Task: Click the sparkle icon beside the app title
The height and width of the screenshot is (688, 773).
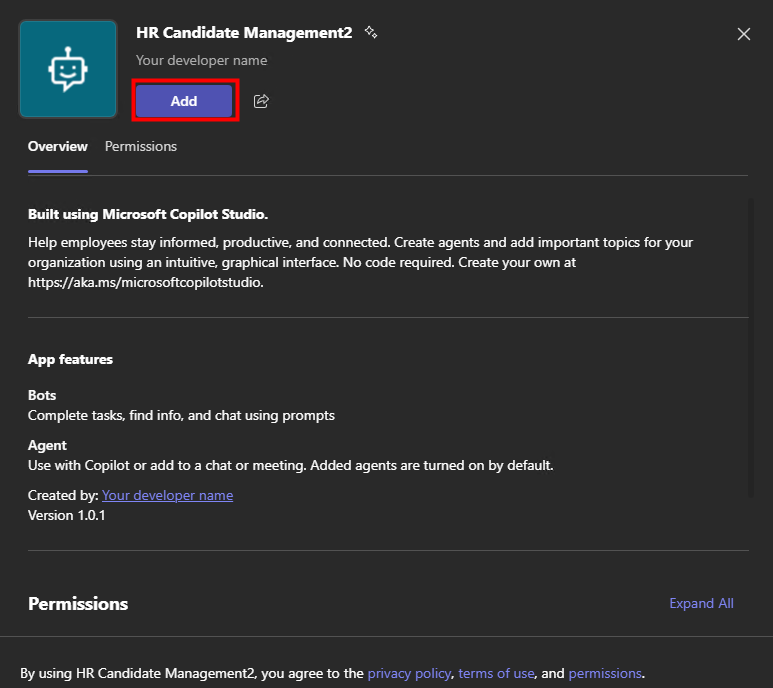Action: click(371, 33)
